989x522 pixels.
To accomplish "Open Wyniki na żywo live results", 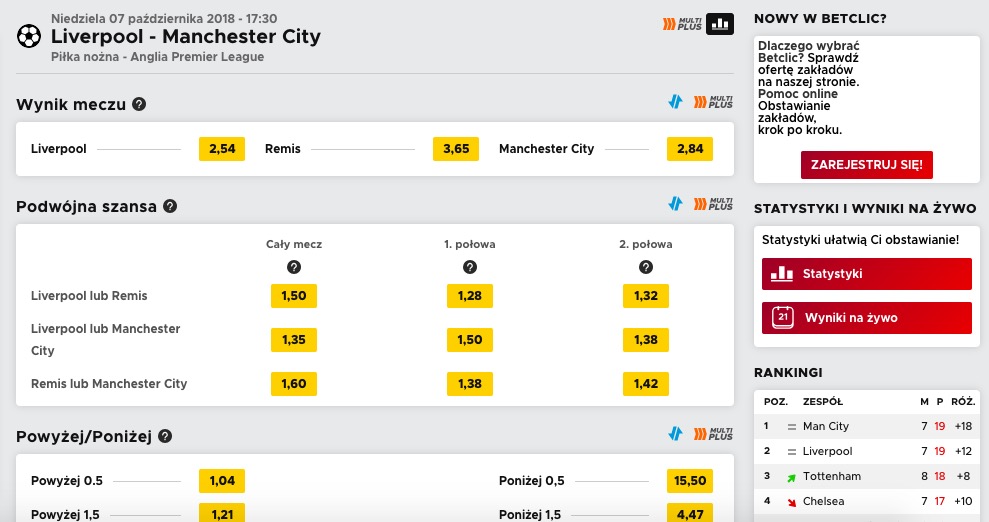I will 867,318.
